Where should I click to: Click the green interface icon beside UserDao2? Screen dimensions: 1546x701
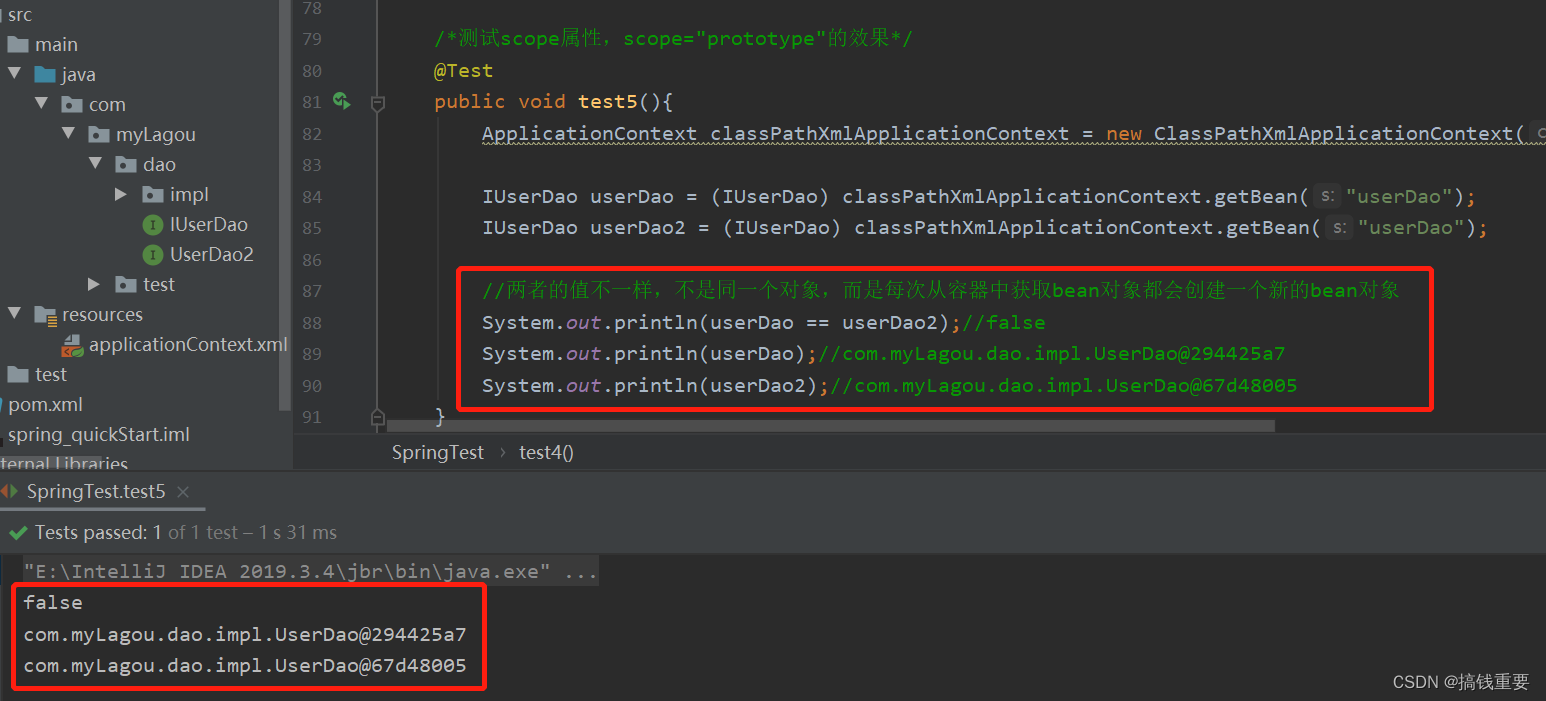pyautogui.click(x=153, y=255)
